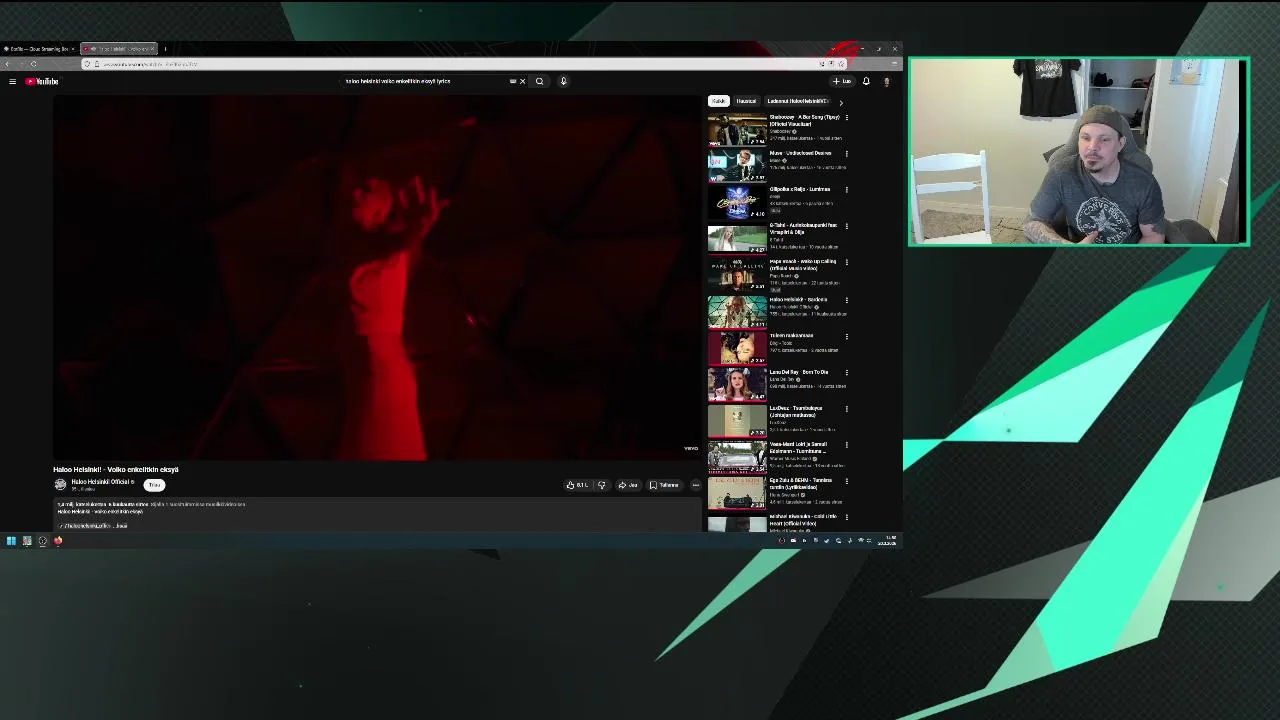The height and width of the screenshot is (720, 1280).
Task: Open Lana Del Rey Born To Die title
Action: point(799,372)
